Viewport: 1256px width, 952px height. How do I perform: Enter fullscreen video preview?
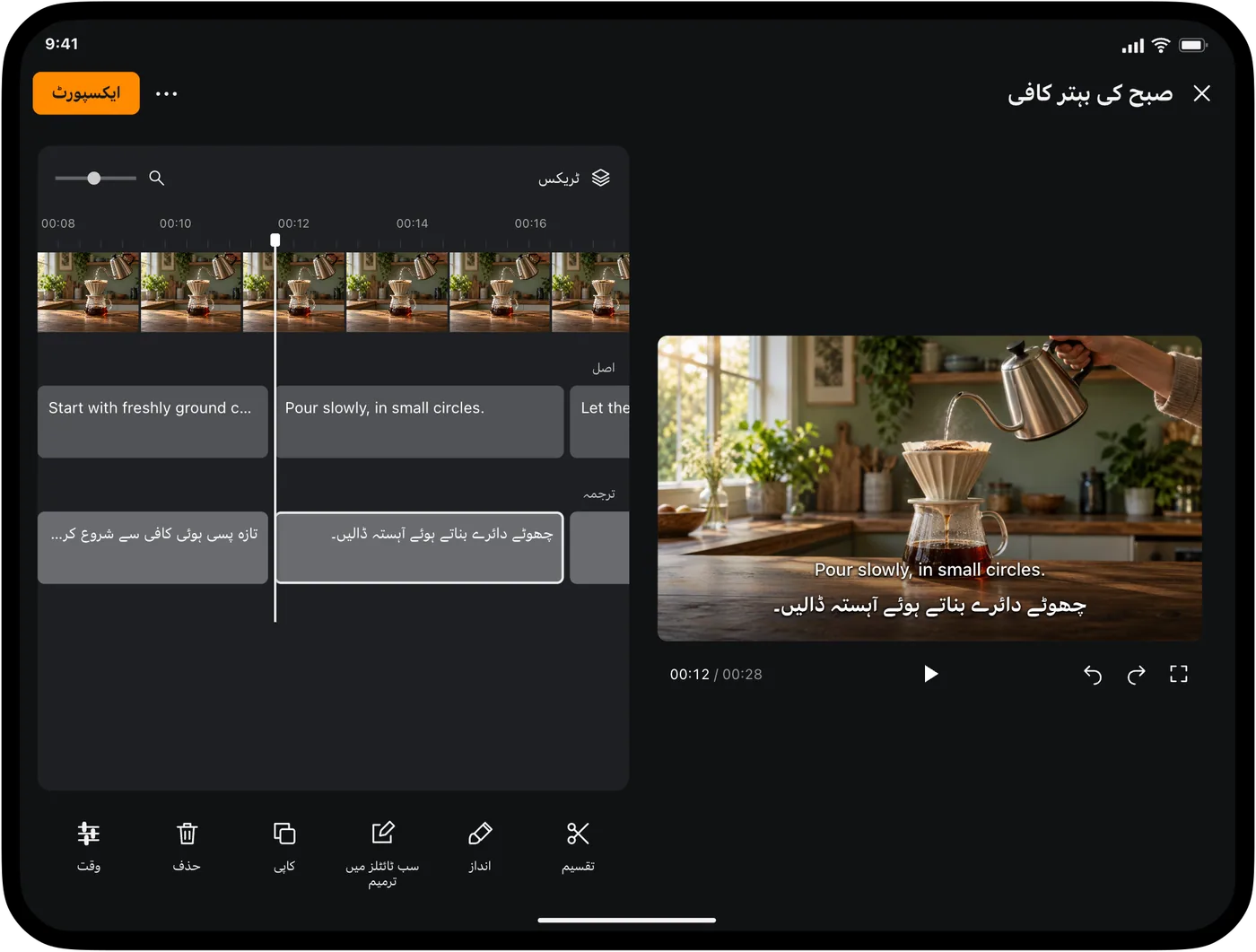(1179, 674)
